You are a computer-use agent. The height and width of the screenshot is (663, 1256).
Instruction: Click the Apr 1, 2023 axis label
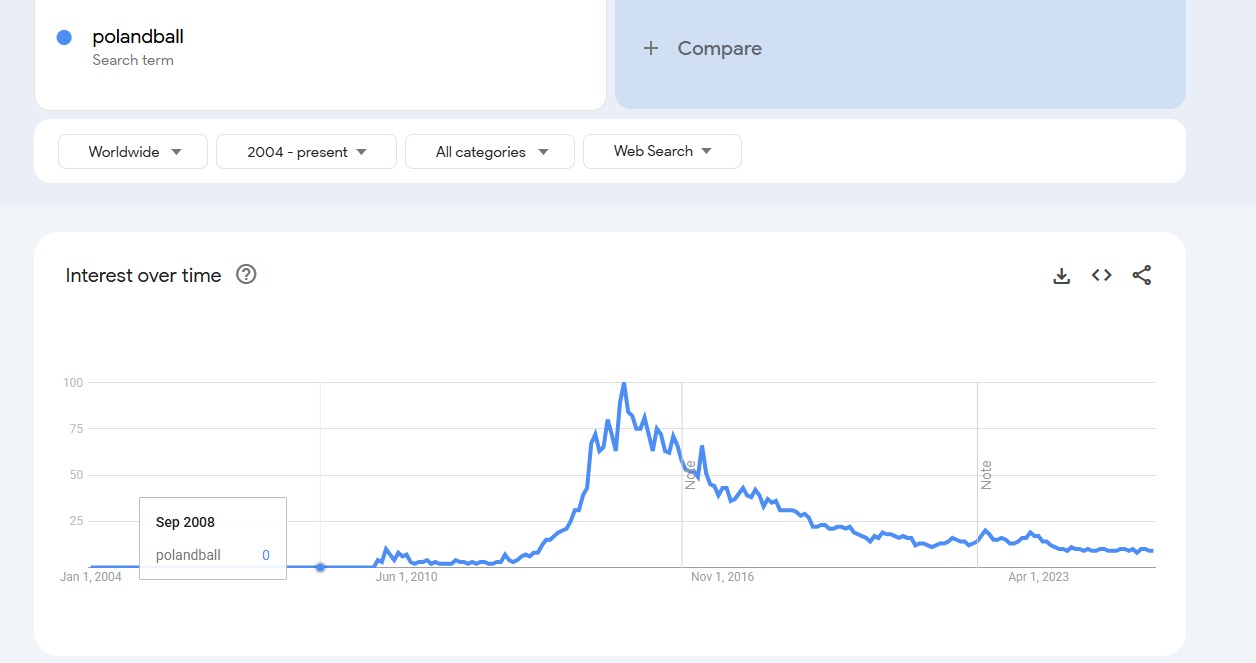(1038, 577)
